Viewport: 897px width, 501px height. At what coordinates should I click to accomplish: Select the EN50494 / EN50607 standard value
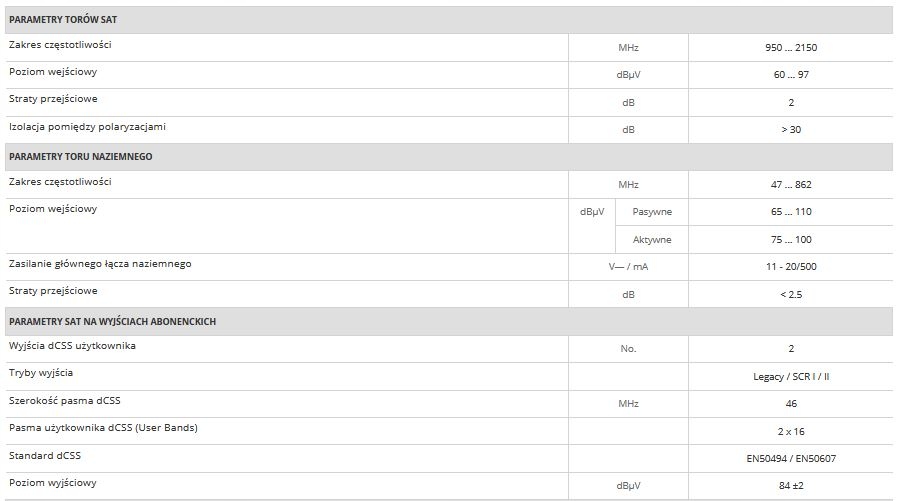pyautogui.click(x=790, y=458)
